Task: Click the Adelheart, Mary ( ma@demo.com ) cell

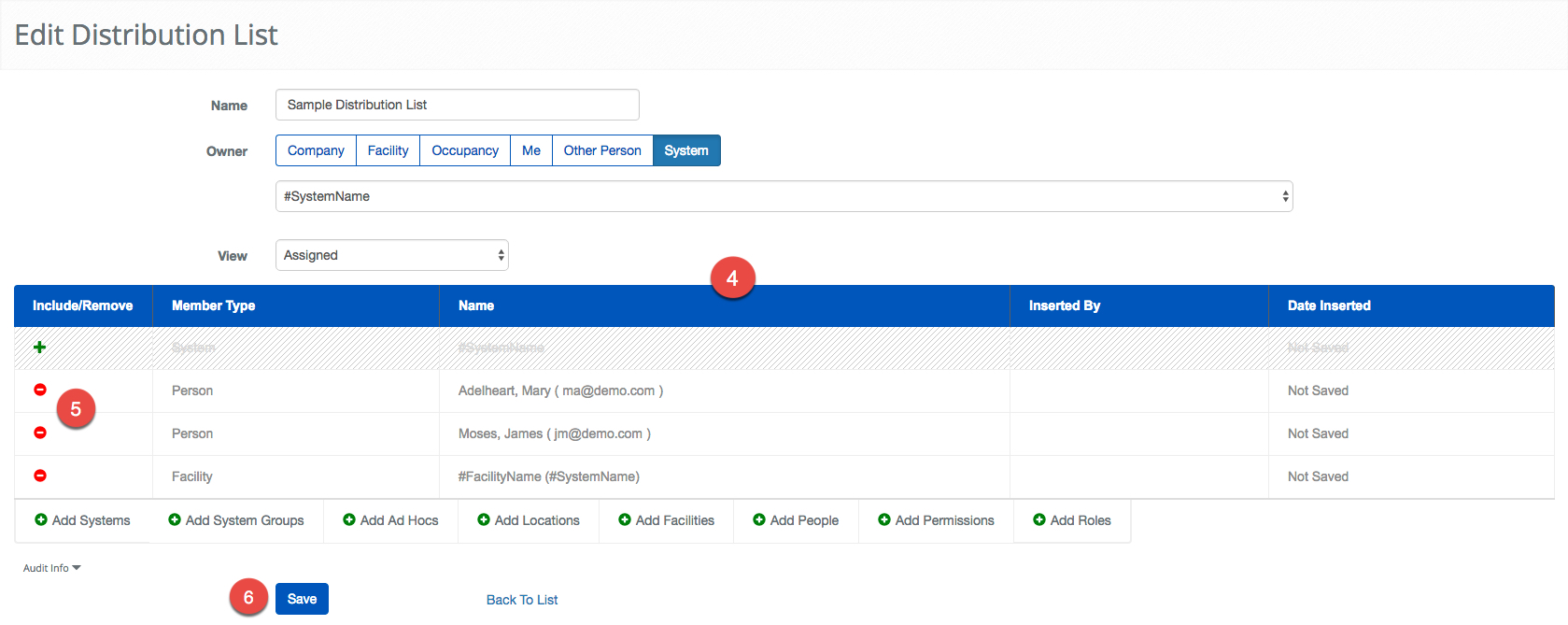Action: coord(725,391)
